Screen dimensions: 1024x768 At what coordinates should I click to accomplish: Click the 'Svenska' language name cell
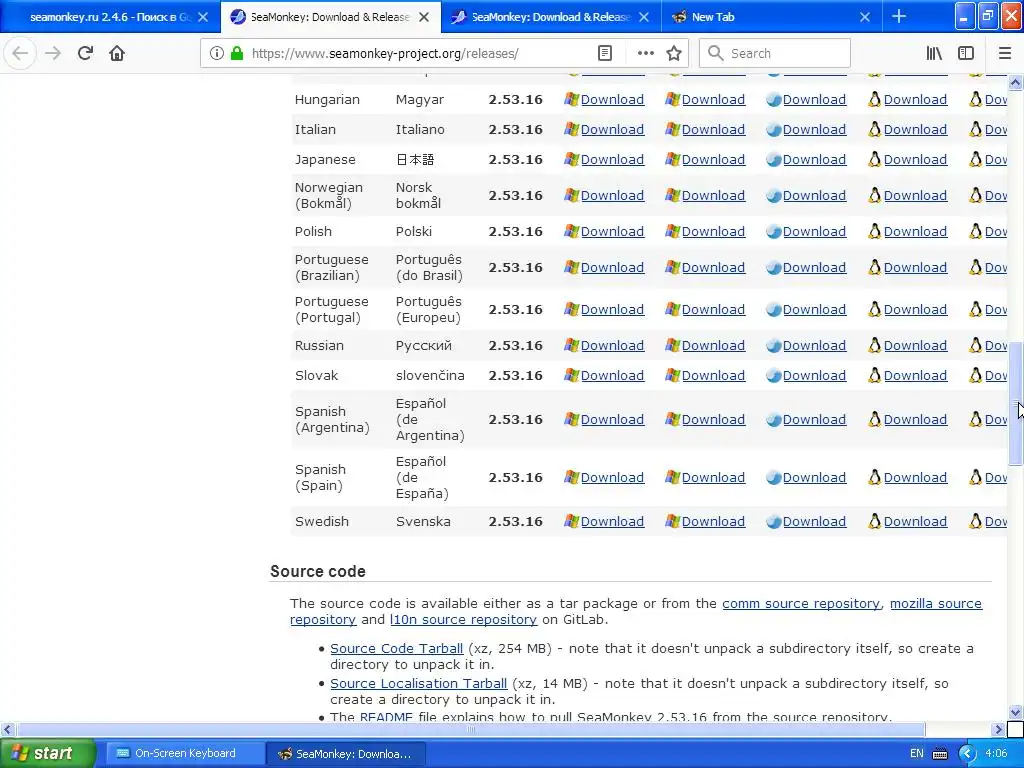tap(423, 521)
